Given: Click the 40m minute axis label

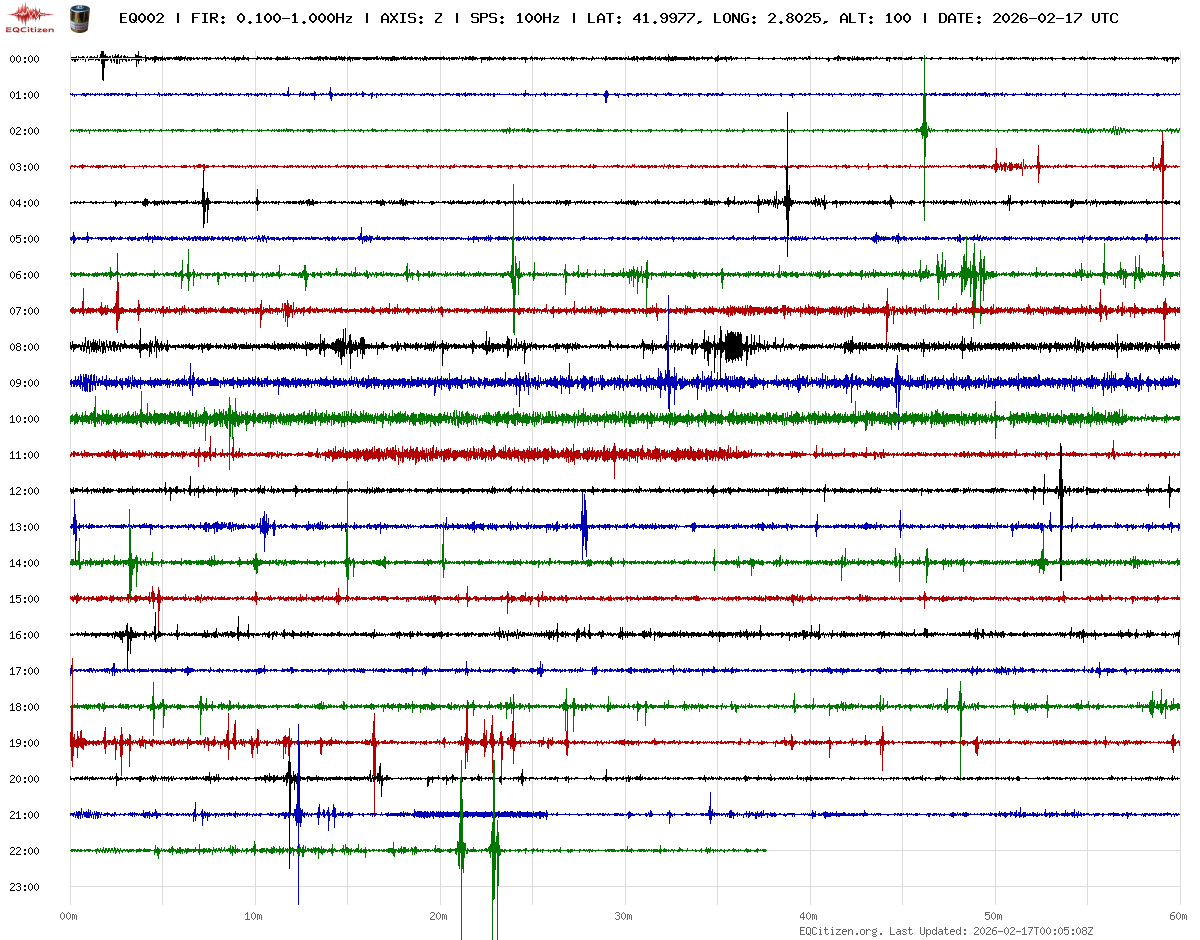Looking at the screenshot, I should click(809, 916).
